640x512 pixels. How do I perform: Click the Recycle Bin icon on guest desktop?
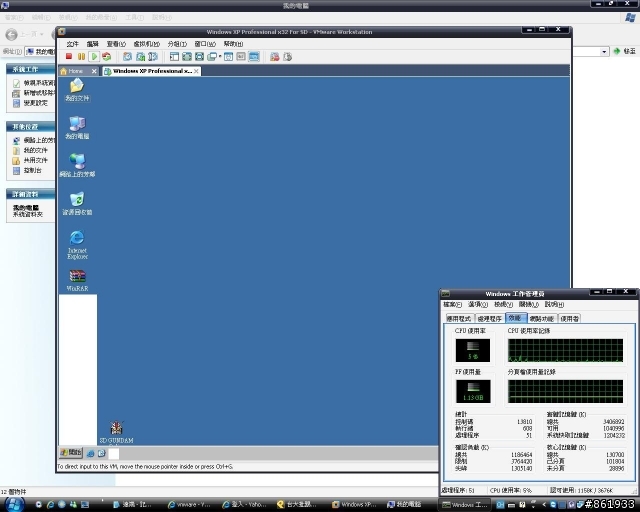77,203
